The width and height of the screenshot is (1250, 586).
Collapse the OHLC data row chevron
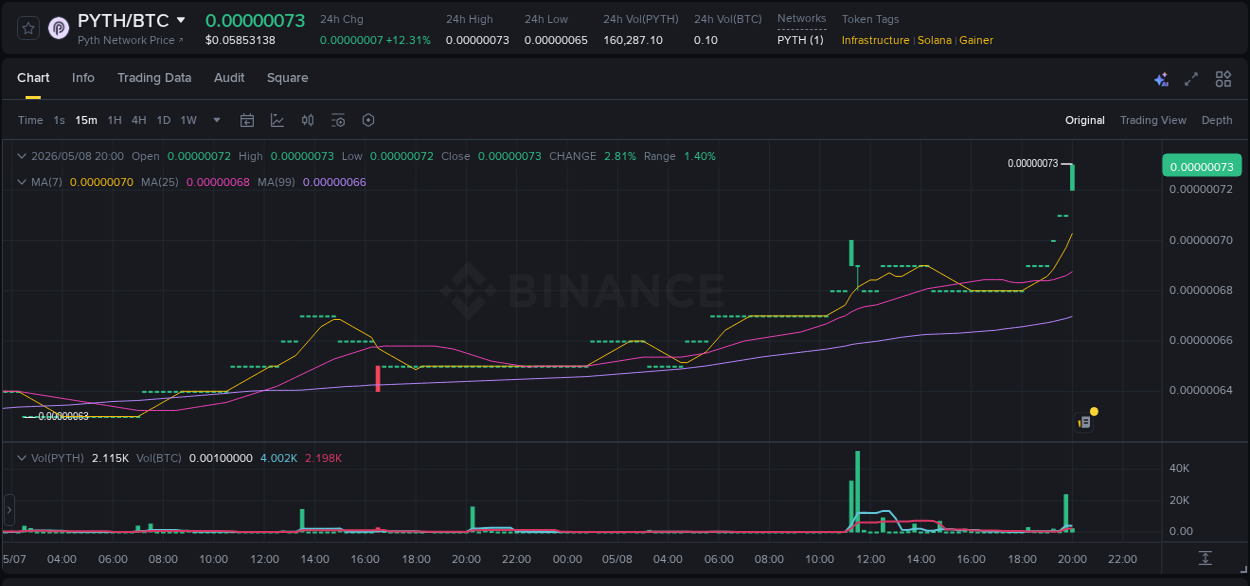[x=21, y=156]
